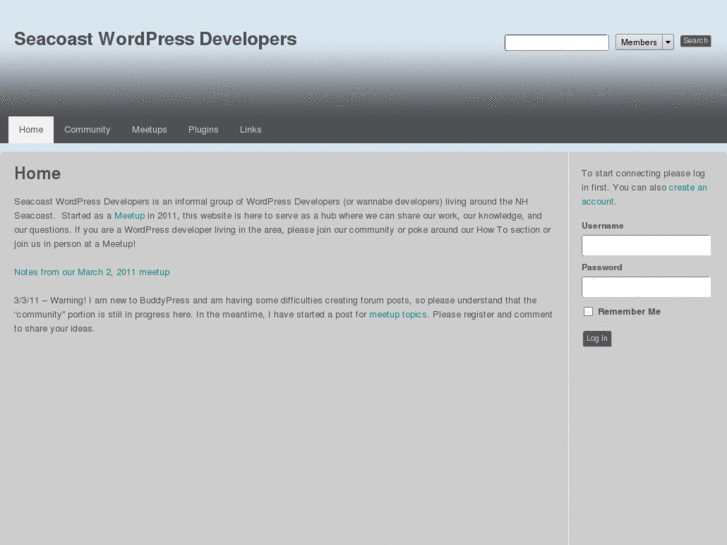The image size is (727, 545).
Task: Click the Remember Me label text
Action: point(629,312)
